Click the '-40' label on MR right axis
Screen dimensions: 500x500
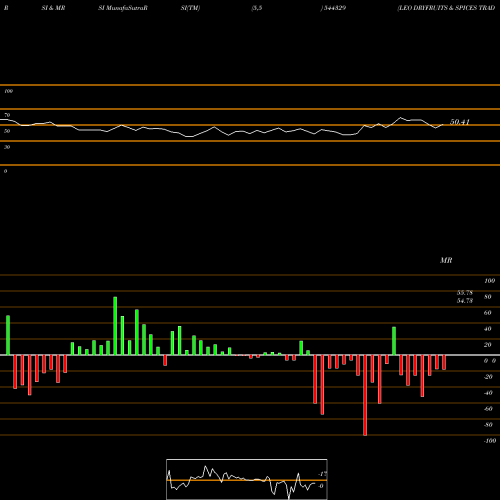(488, 393)
